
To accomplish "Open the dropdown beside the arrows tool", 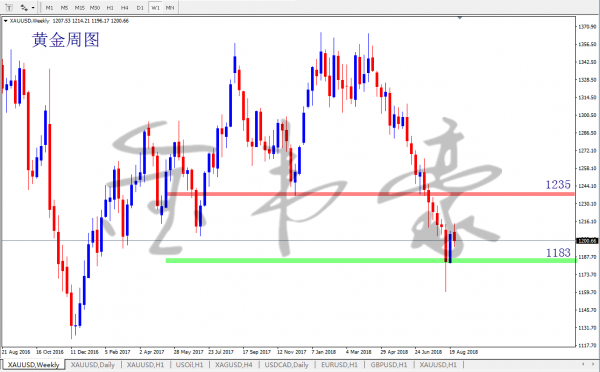I will pyautogui.click(x=33, y=7).
